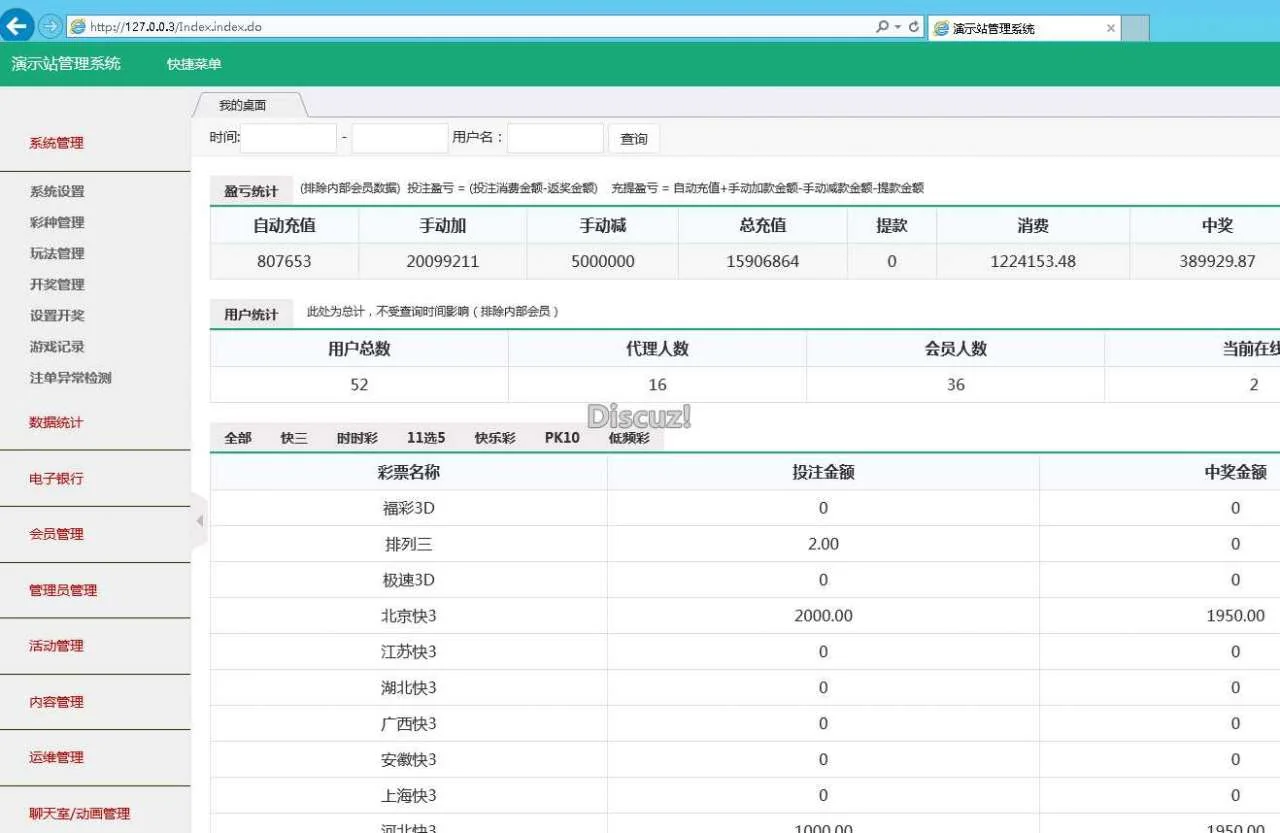1280x833 pixels.
Task: Open a new blank browser tab
Action: click(x=1135, y=28)
